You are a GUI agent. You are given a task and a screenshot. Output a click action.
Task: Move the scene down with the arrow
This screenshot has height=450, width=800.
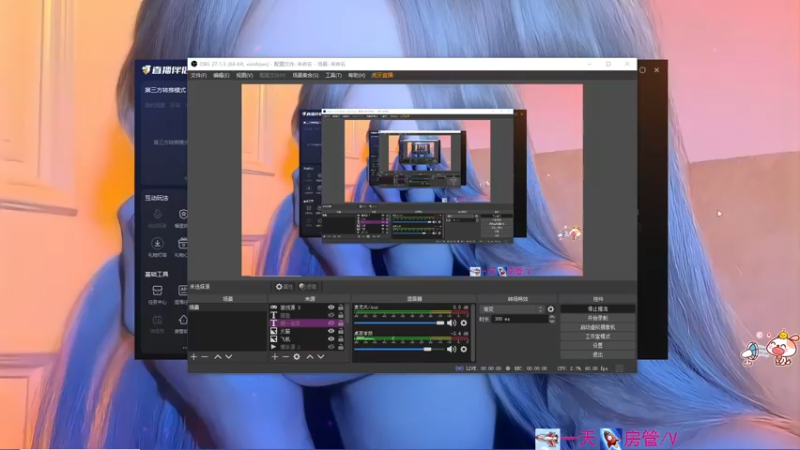point(229,357)
